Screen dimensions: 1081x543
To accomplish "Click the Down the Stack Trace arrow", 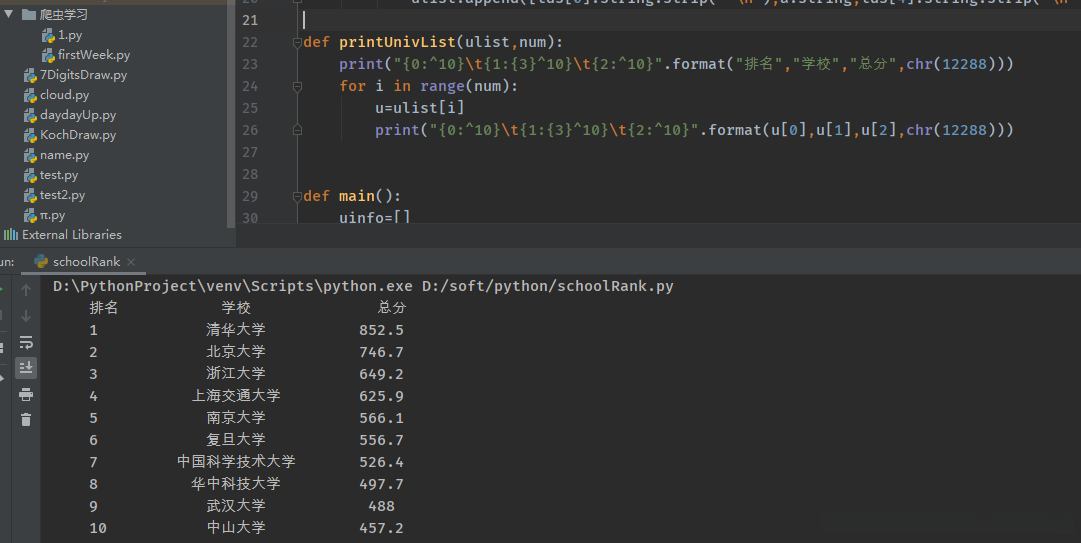I will click(x=26, y=316).
